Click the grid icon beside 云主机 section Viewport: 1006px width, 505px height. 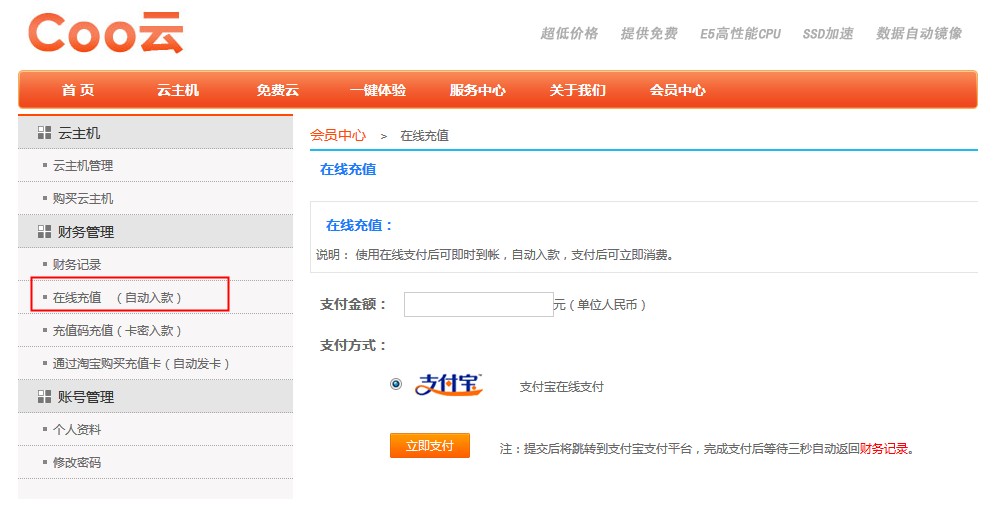coord(44,133)
